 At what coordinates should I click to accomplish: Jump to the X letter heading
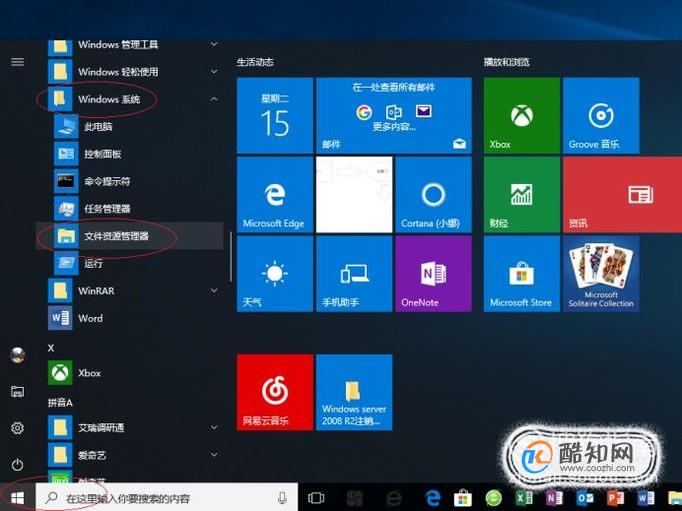click(x=51, y=348)
